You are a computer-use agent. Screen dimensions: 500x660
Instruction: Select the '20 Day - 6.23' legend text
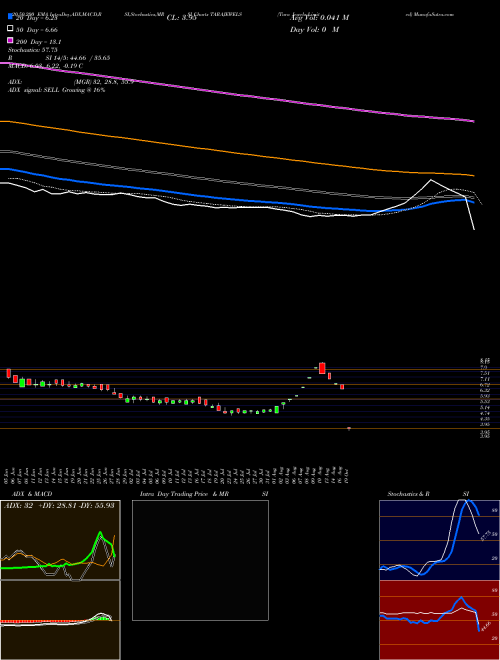(37, 18)
